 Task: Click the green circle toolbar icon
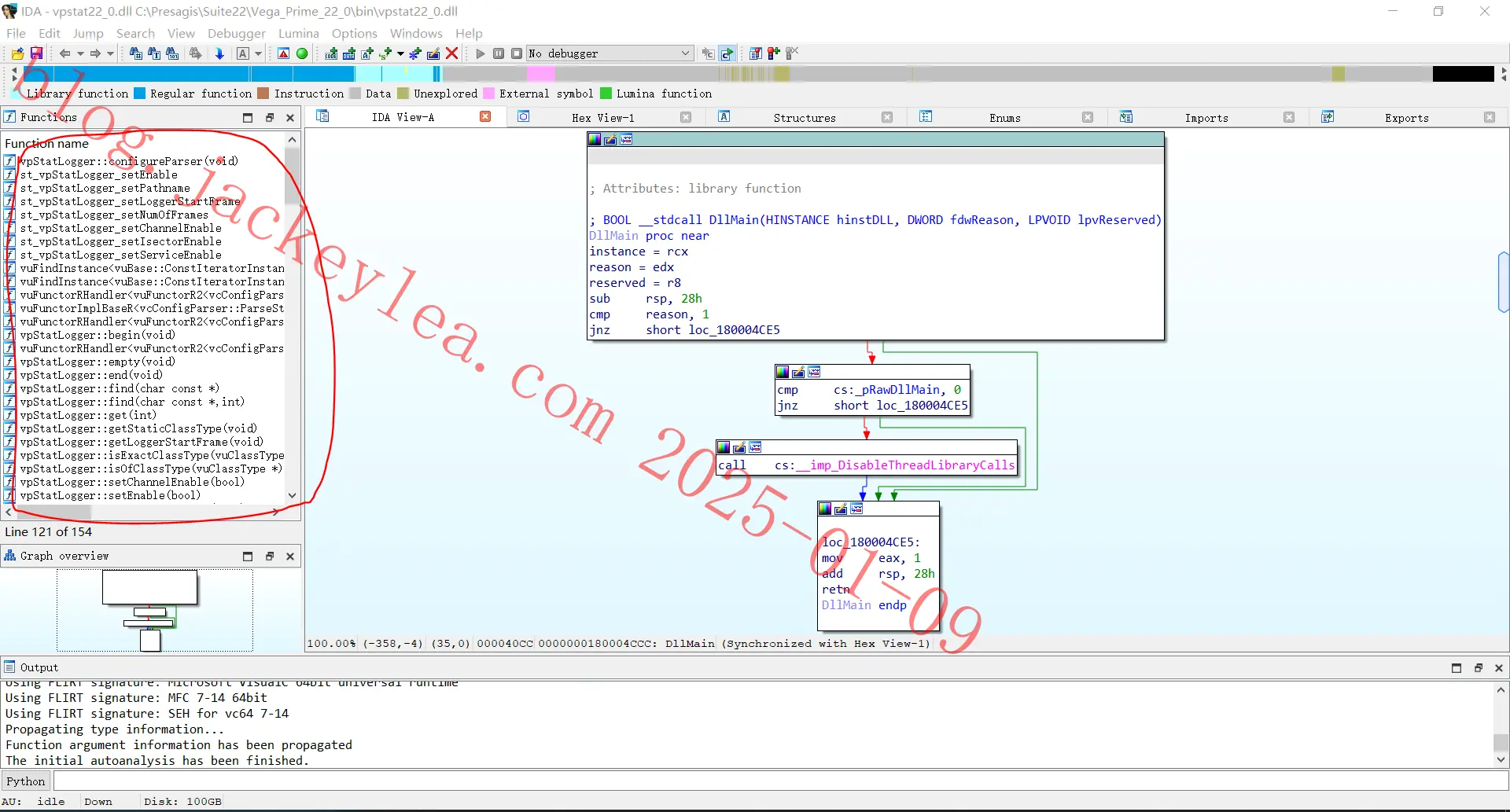(302, 53)
